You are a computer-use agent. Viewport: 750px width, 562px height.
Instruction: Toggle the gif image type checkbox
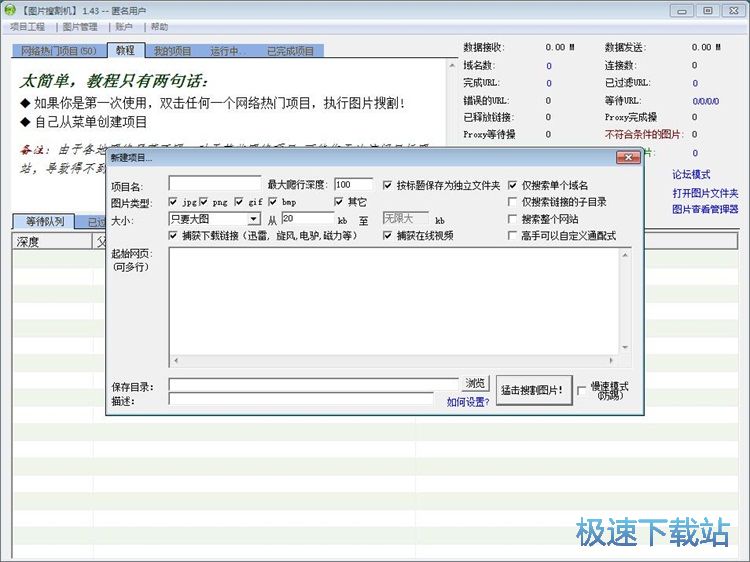239,202
